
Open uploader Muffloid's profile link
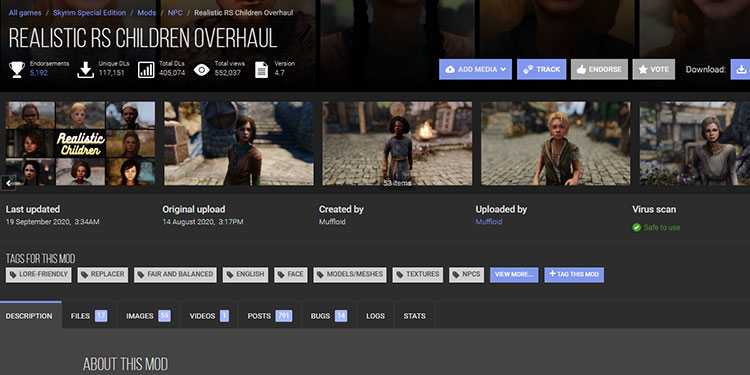tap(489, 222)
